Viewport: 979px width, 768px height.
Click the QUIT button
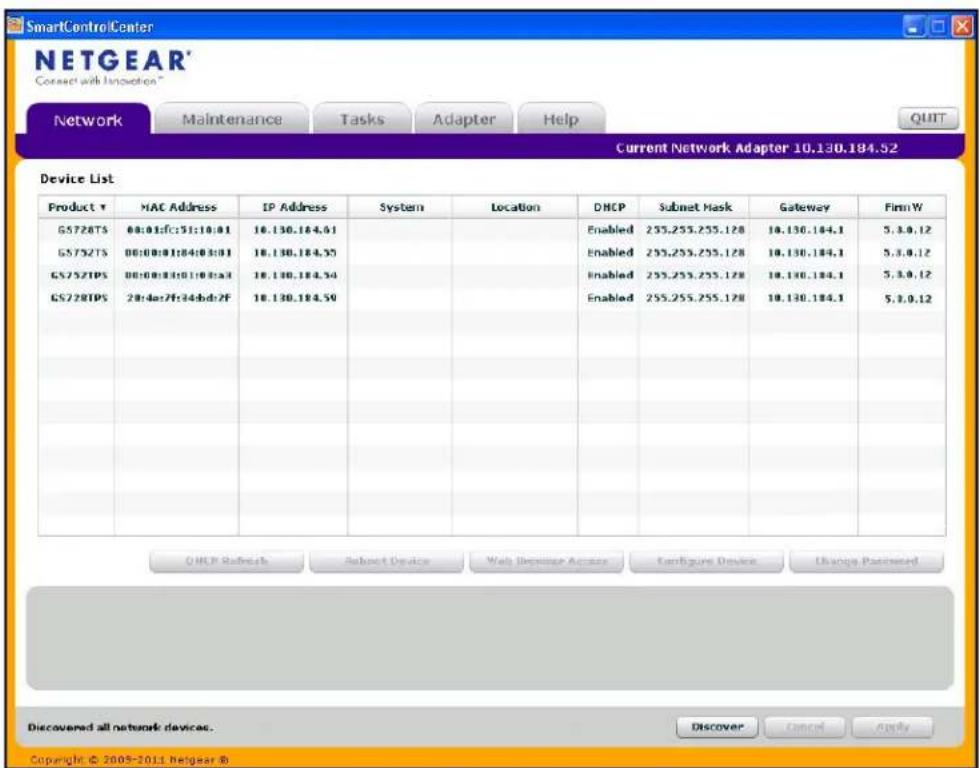click(928, 118)
